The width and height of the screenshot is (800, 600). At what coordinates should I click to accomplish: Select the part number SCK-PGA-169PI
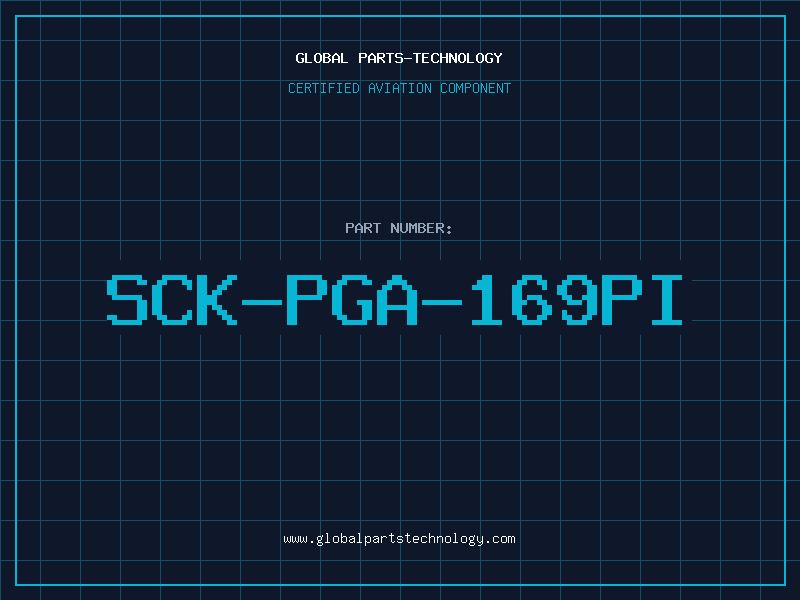coord(394,300)
